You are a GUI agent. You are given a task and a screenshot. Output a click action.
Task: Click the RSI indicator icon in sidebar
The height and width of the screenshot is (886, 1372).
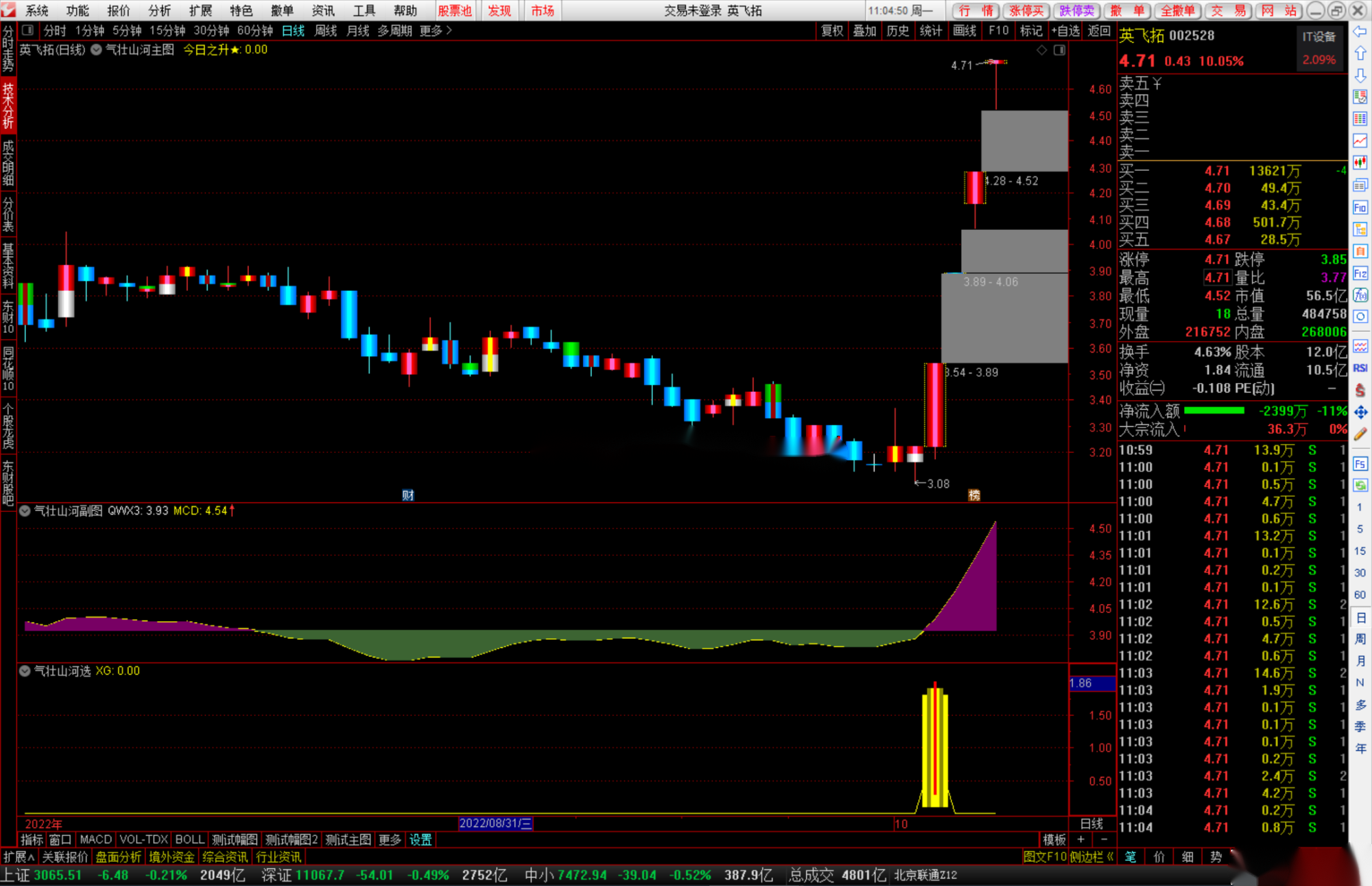point(1360,368)
